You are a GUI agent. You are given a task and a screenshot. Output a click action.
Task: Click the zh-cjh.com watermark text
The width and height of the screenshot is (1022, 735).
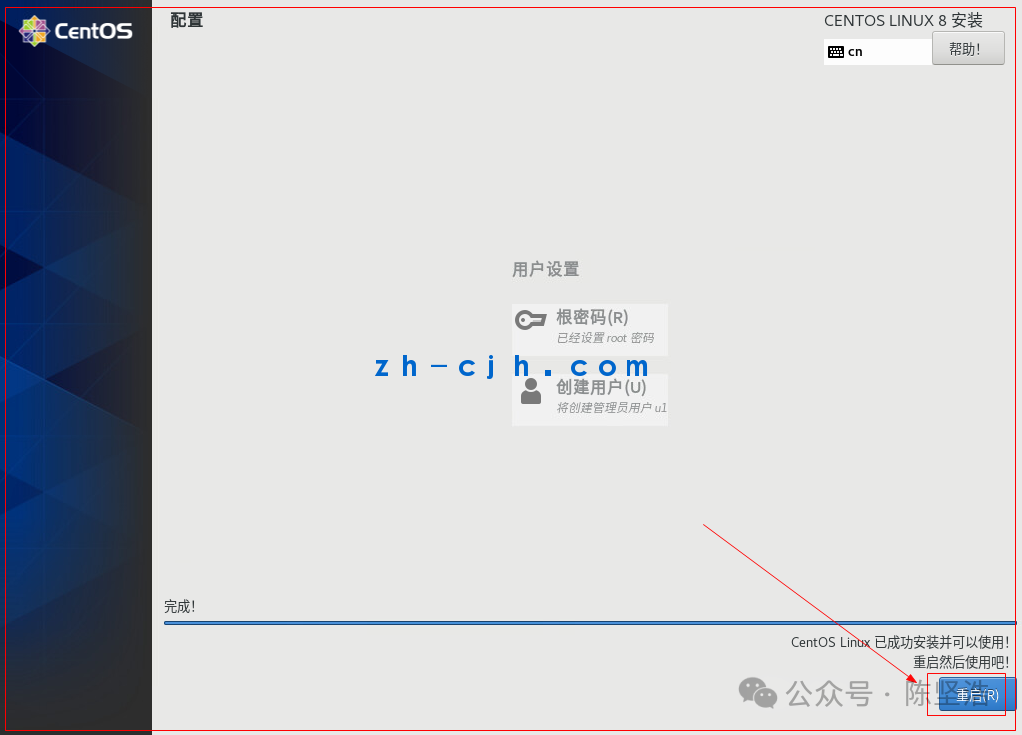512,367
